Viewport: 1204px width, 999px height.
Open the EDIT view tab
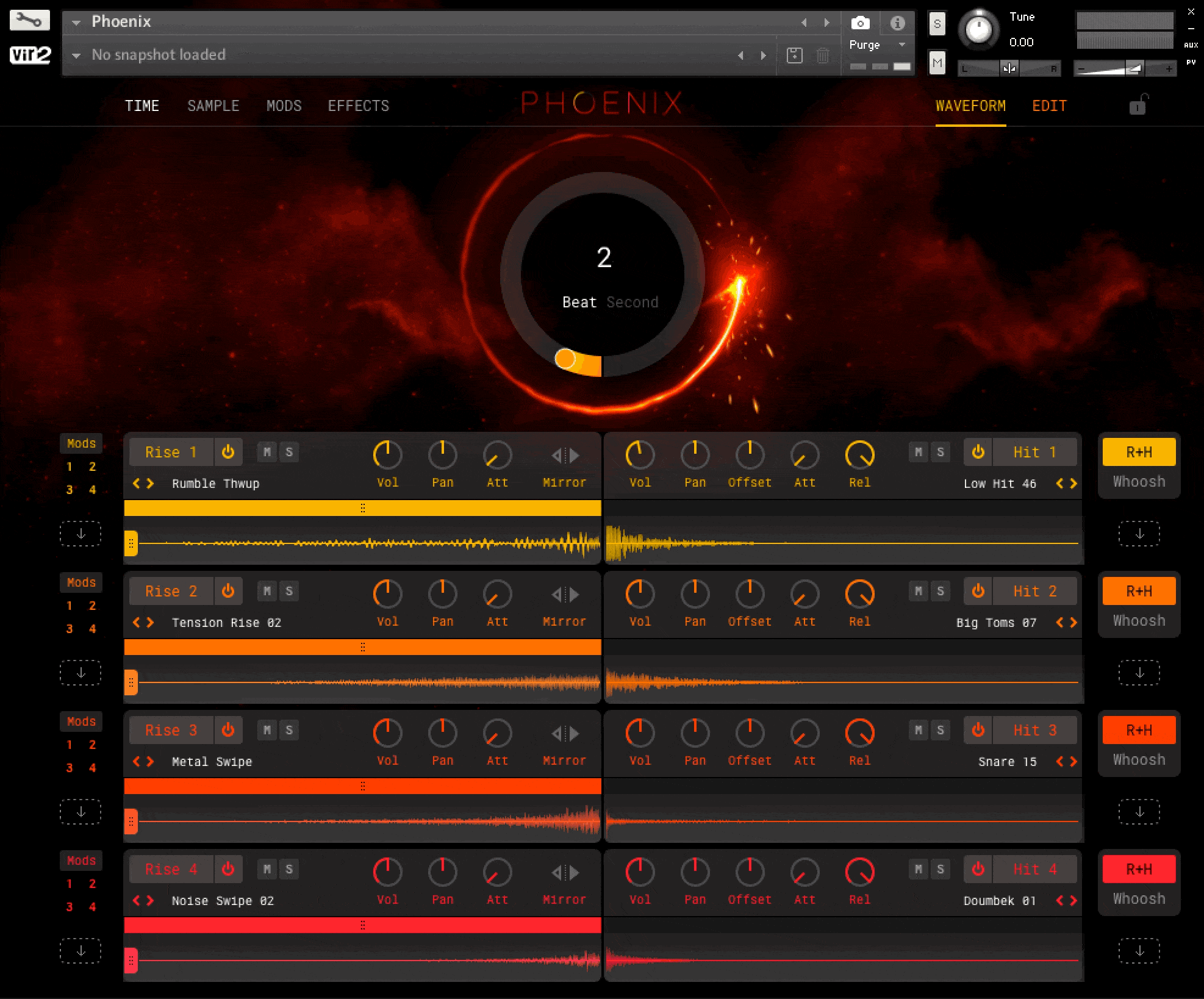(1049, 106)
